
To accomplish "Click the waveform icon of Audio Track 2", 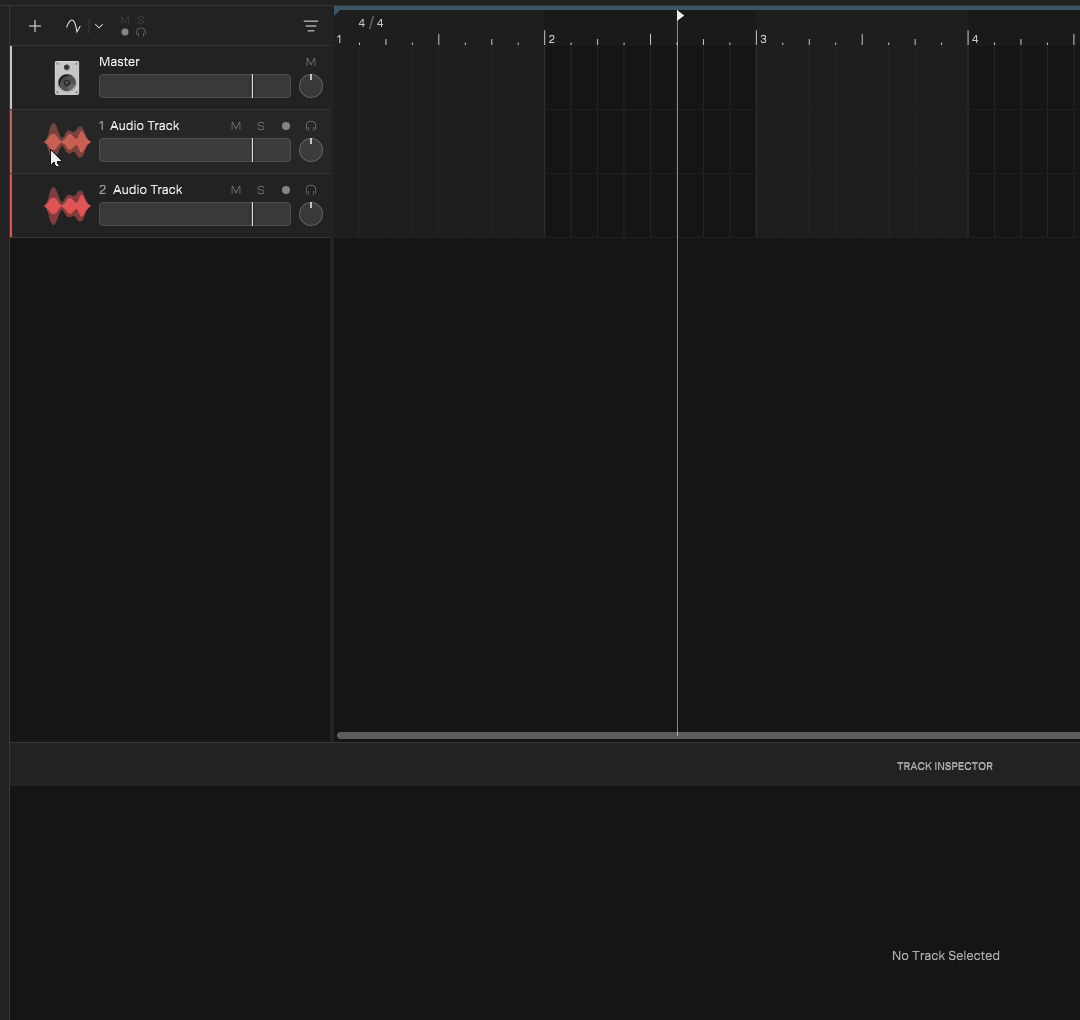I will [67, 206].
